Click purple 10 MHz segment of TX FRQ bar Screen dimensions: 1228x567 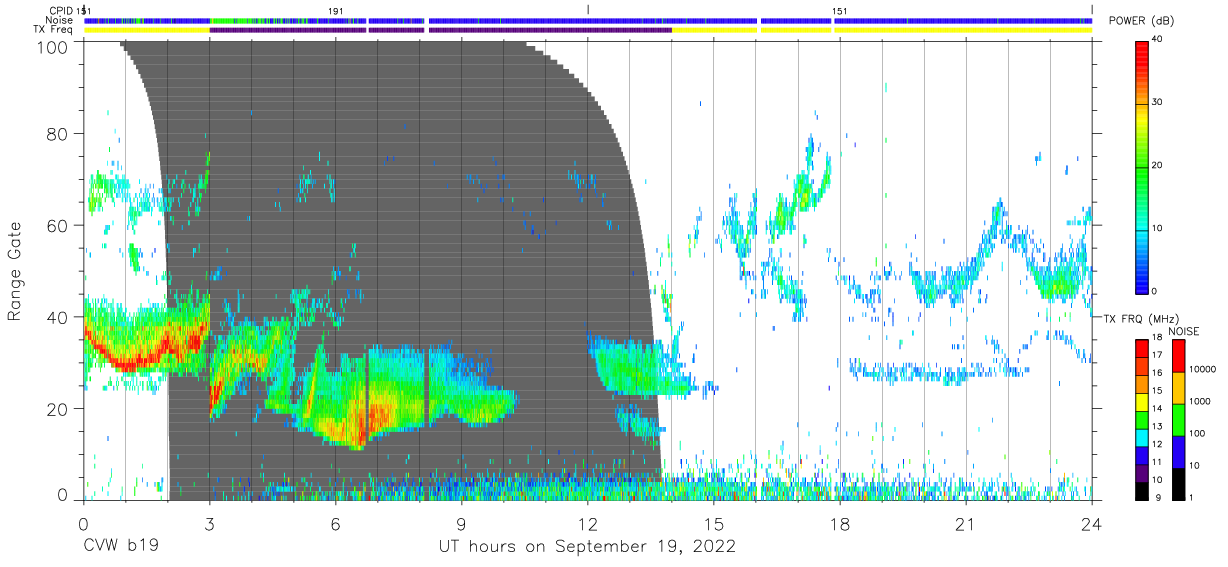tap(1141, 473)
